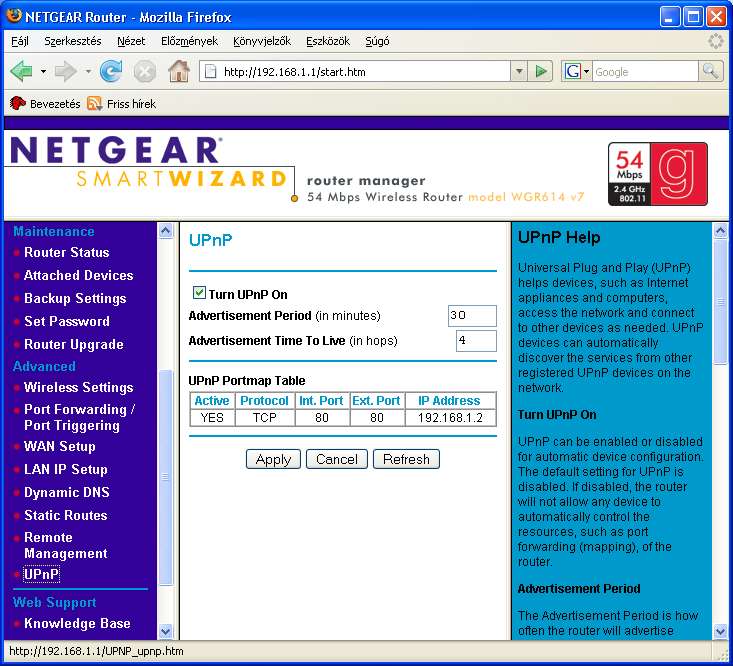
Task: Open Knowledge Base under Web Support
Action: [x=77, y=623]
